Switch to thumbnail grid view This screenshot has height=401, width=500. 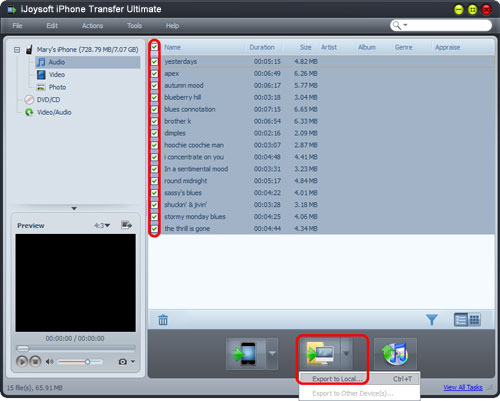(x=474, y=320)
